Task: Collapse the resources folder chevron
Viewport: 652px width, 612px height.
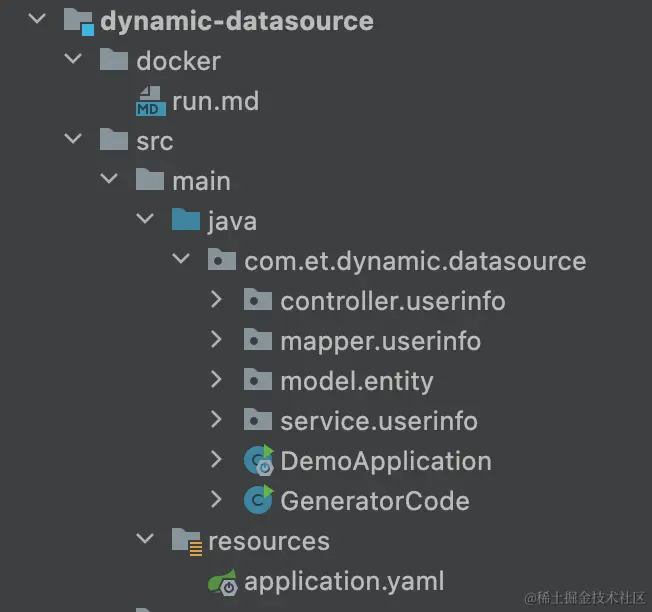Action: [145, 540]
